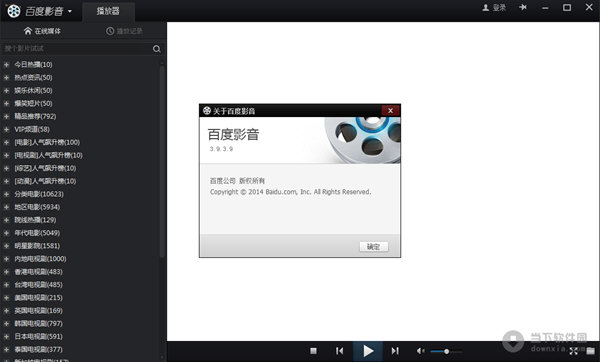Confirm the about dialog with 确定
600x362 pixels.
pos(373,247)
